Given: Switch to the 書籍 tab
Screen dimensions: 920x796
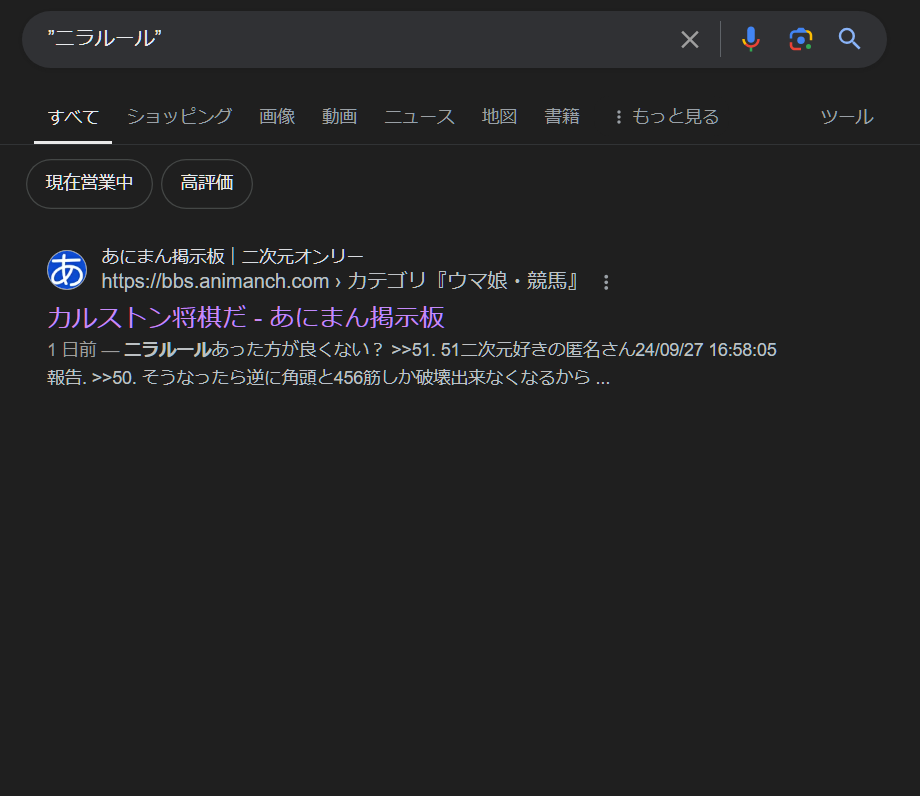Looking at the screenshot, I should (562, 117).
